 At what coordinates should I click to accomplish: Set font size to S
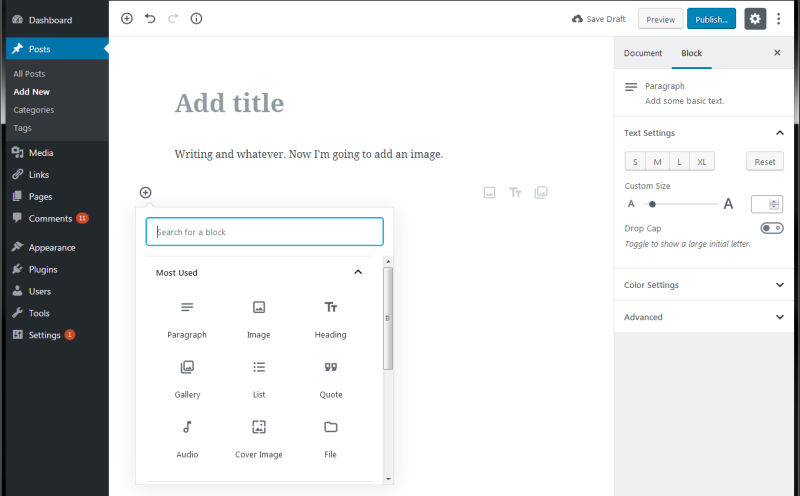click(x=635, y=162)
